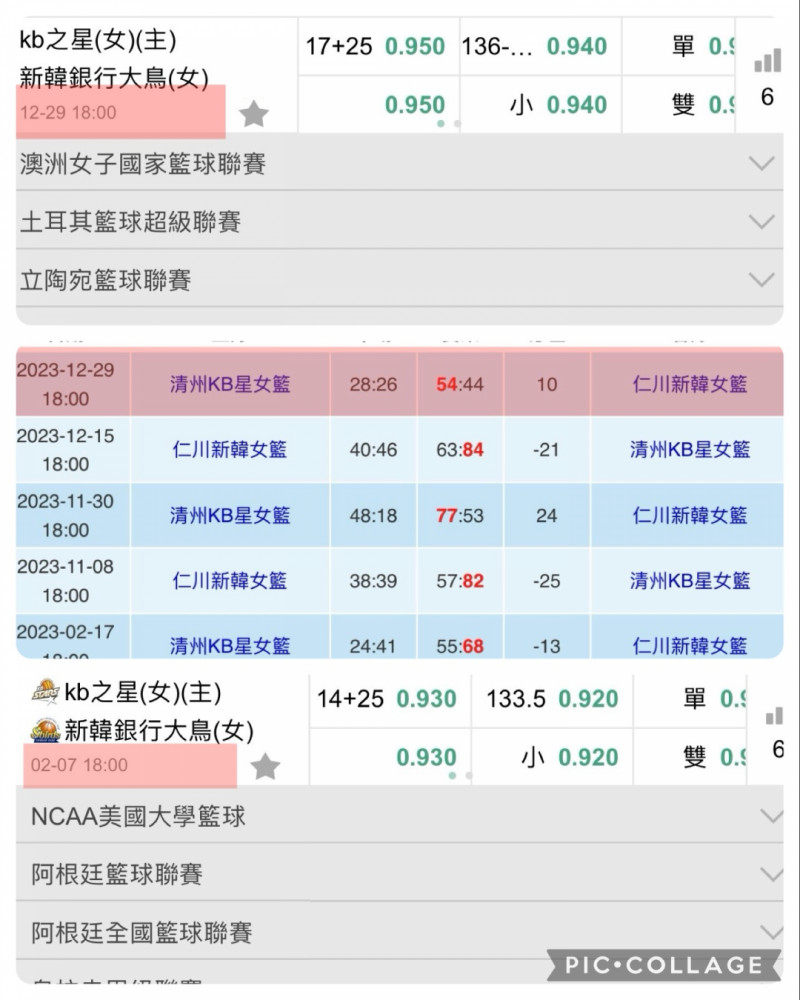Bet 雙 even in 12-29 match
Screen dimensions: 800x1000
click(679, 105)
